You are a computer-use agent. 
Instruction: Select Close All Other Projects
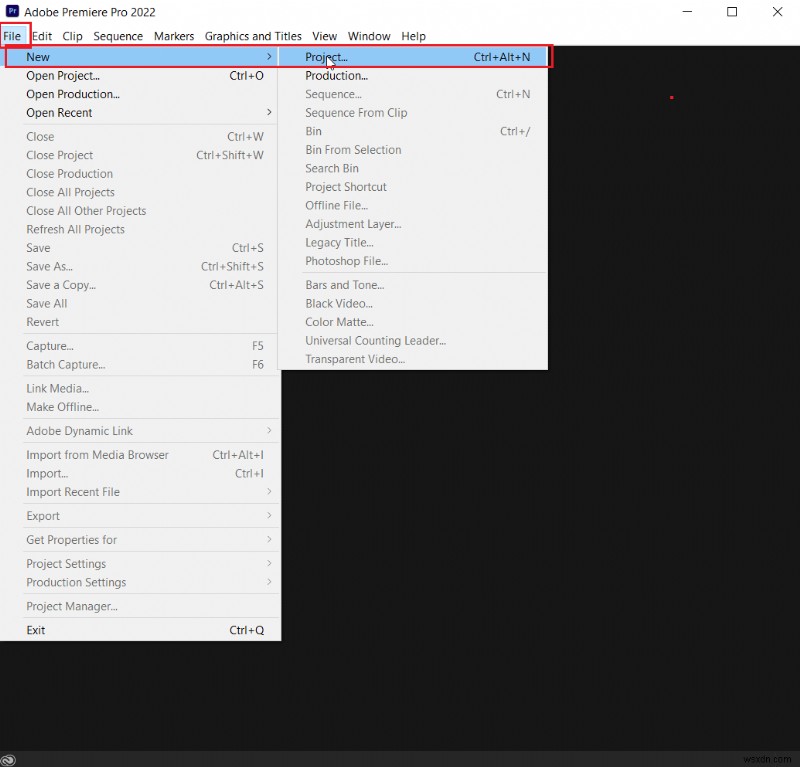[141, 211]
